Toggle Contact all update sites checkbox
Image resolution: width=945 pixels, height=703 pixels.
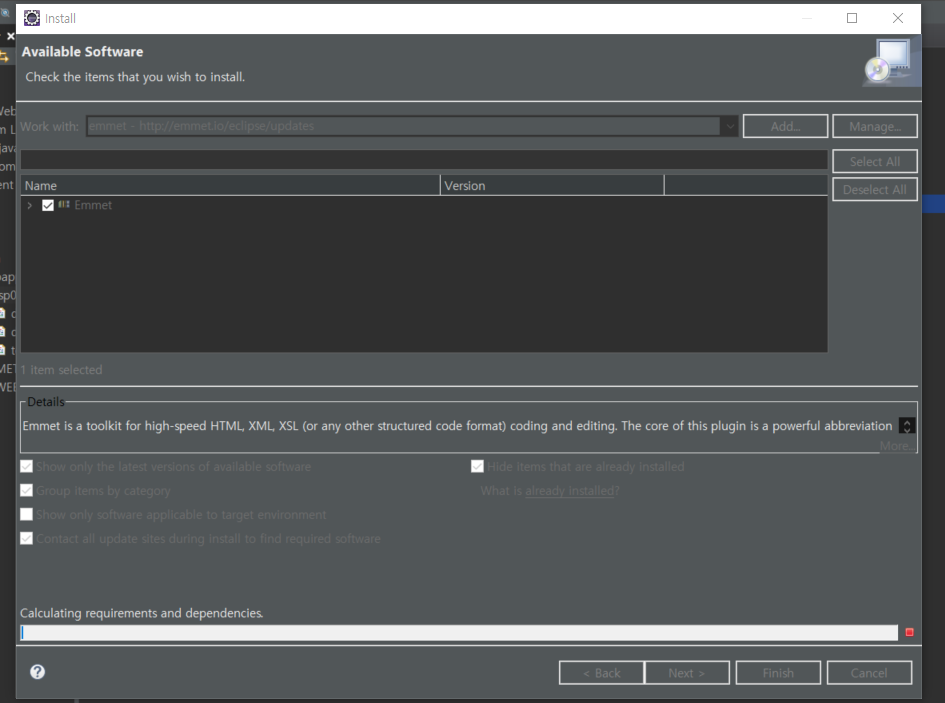tap(27, 538)
